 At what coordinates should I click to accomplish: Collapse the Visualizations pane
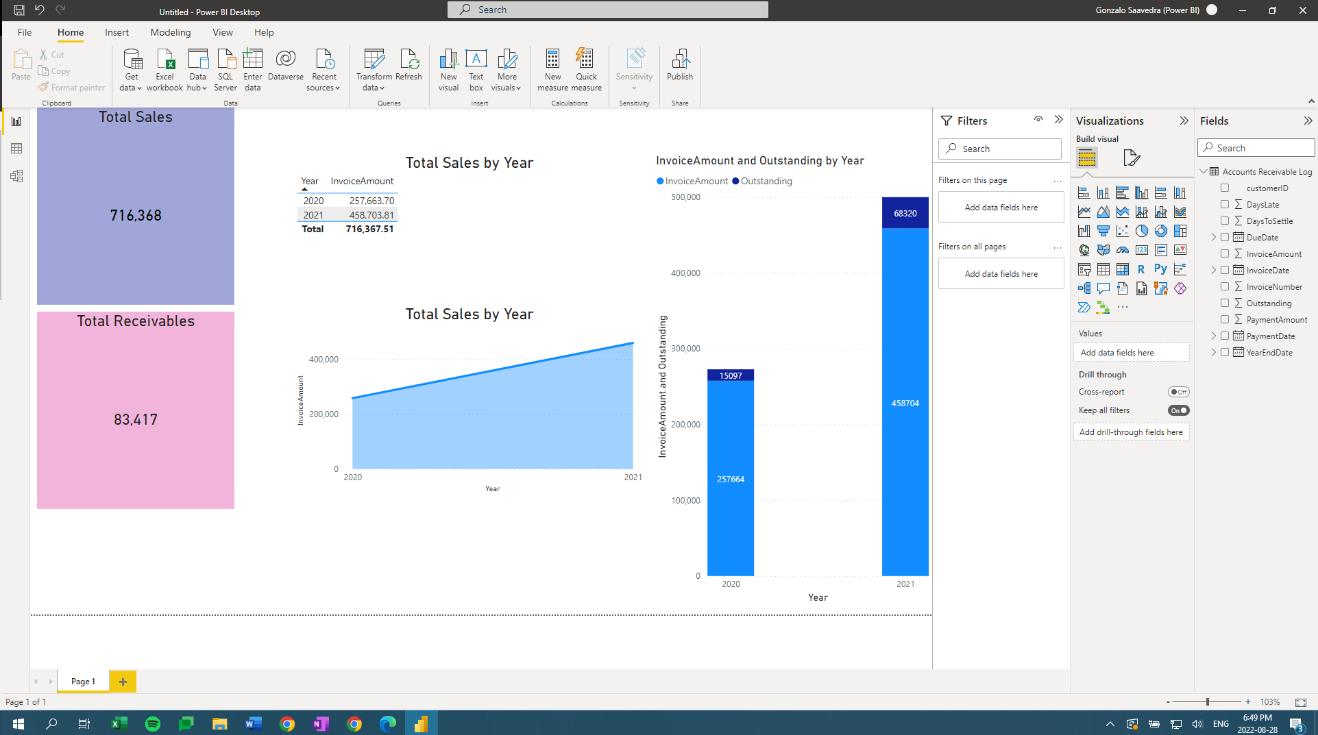click(1184, 121)
